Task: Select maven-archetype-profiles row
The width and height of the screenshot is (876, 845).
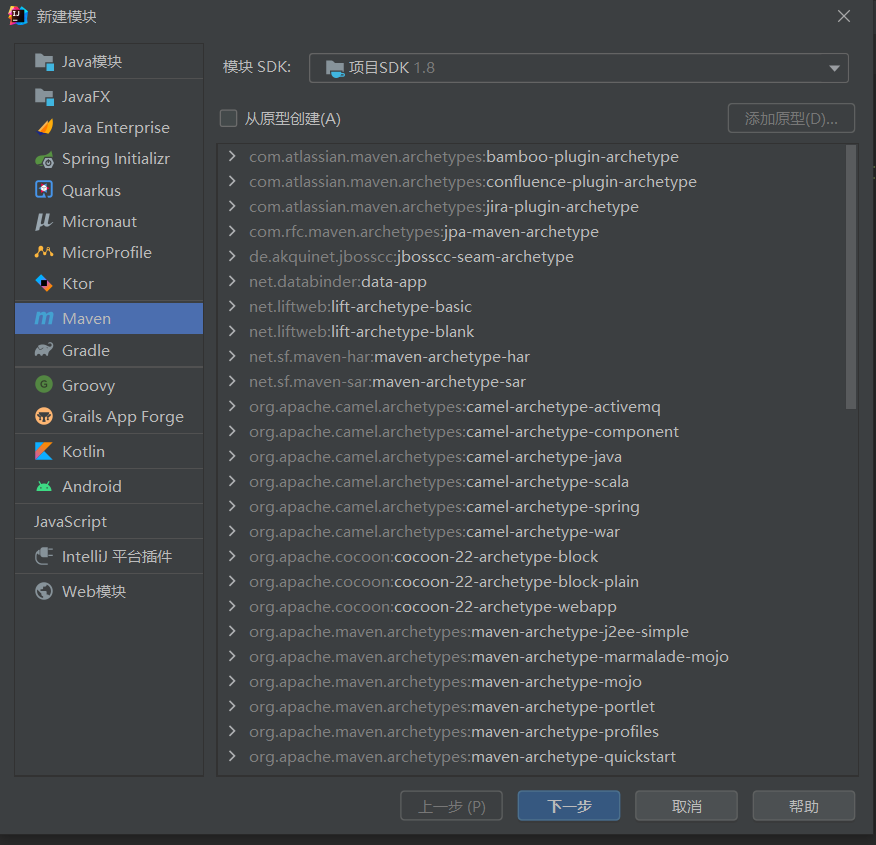Action: [532, 731]
